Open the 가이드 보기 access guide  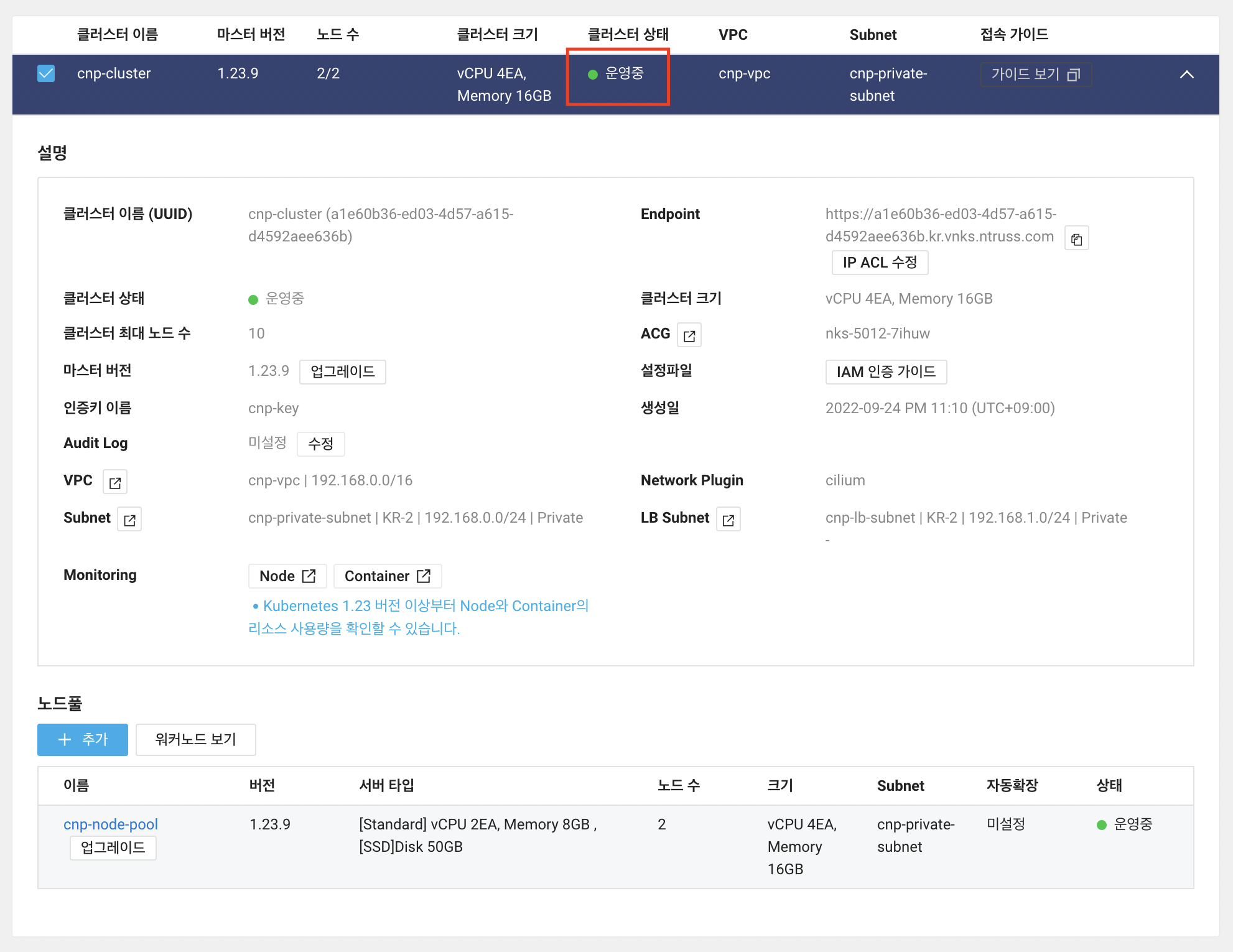(x=1035, y=75)
